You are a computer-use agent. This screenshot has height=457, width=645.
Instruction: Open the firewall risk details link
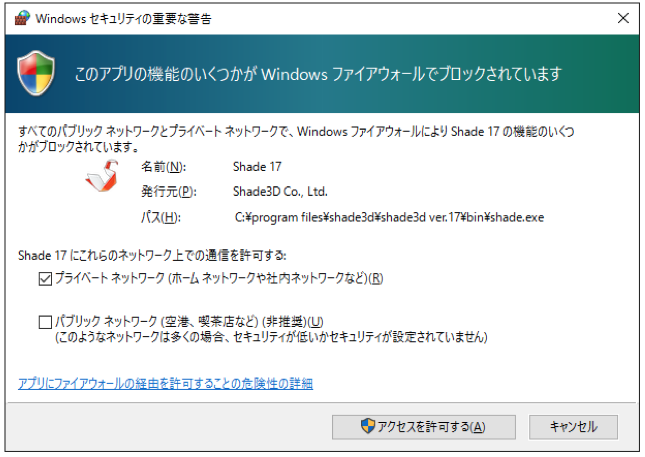(x=165, y=384)
